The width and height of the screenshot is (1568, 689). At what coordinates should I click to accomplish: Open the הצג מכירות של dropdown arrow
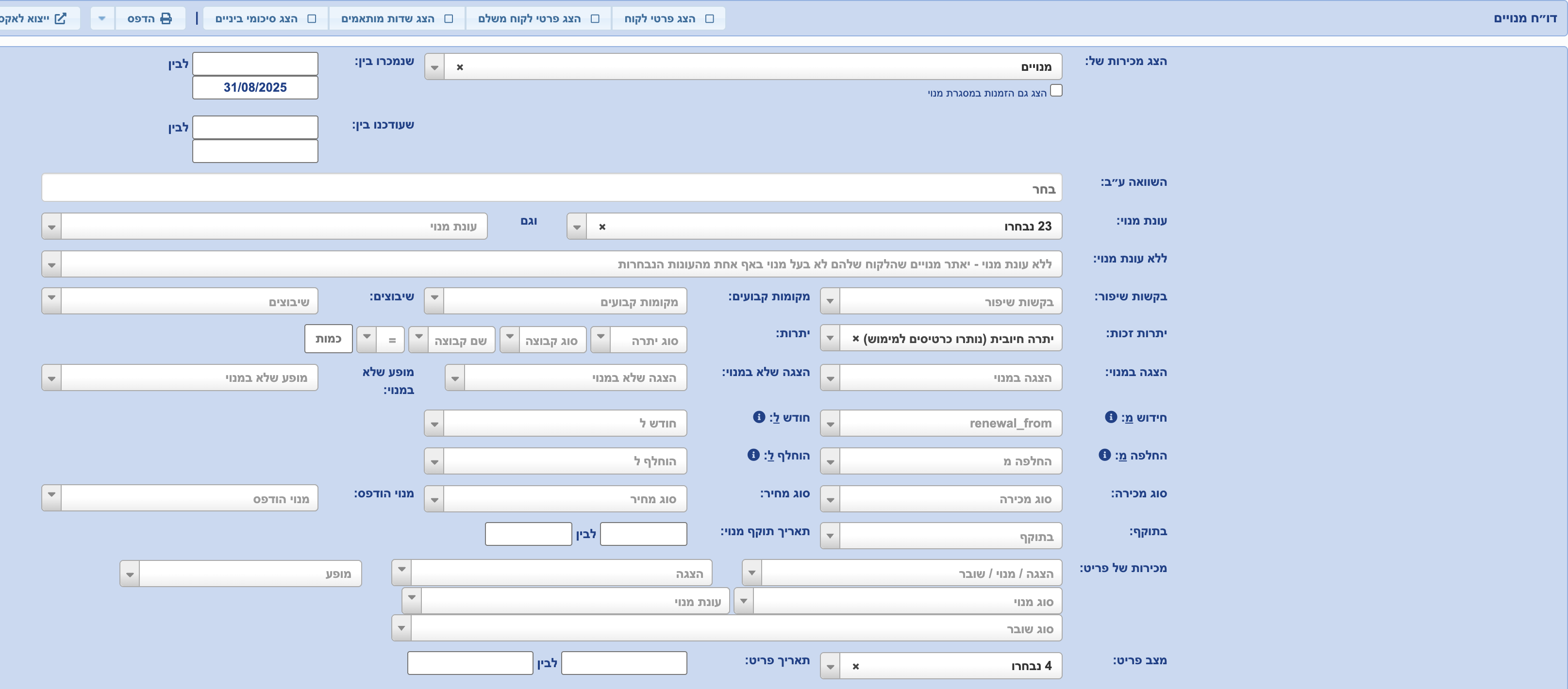[434, 67]
